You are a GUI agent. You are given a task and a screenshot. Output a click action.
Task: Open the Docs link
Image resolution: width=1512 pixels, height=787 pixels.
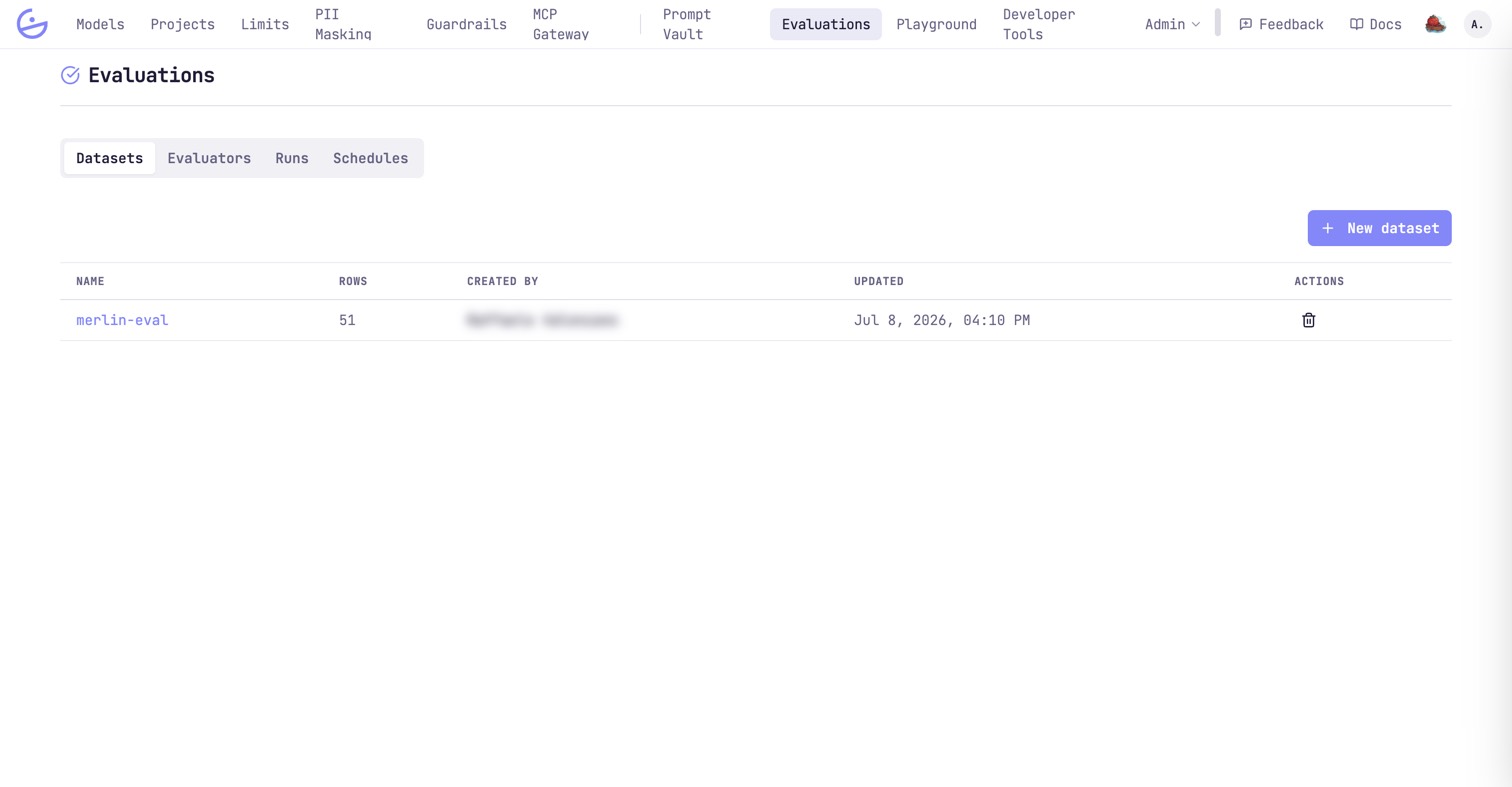pos(1375,24)
